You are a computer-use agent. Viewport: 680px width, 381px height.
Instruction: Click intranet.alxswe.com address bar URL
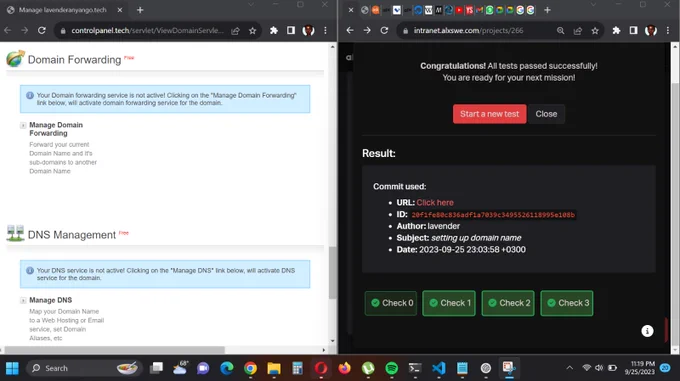point(468,30)
